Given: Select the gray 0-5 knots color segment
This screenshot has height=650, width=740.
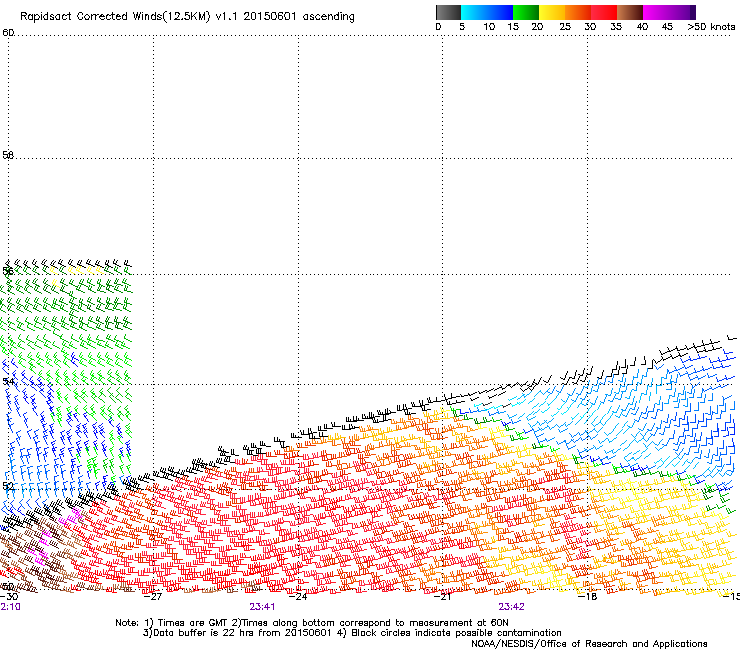Looking at the screenshot, I should (448, 12).
